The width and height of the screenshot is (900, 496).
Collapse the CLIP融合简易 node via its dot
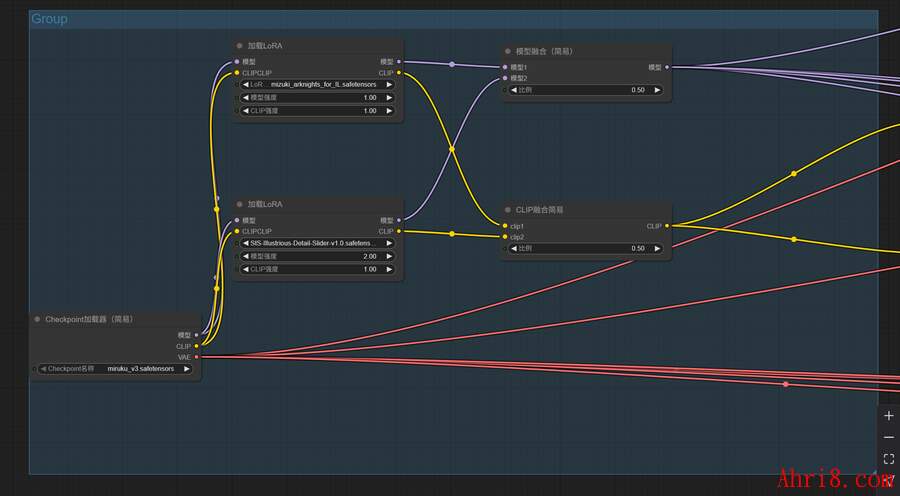point(508,210)
